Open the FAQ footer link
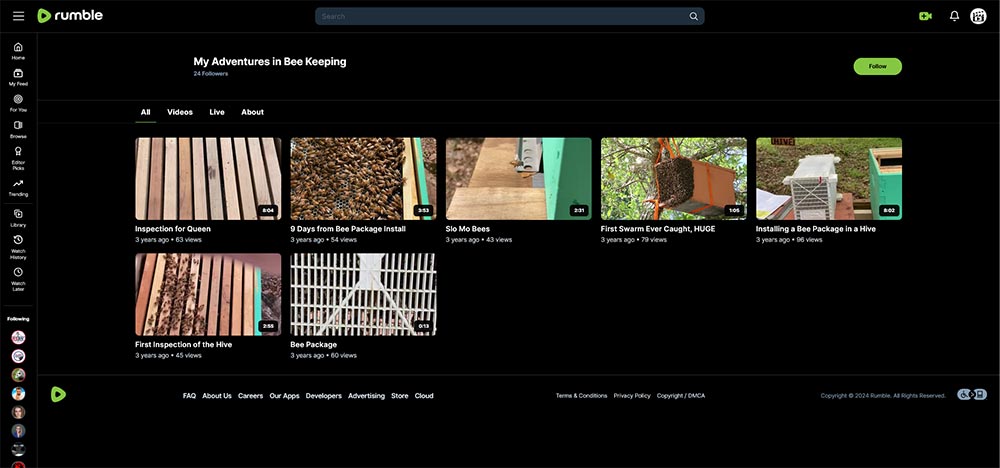 click(189, 396)
